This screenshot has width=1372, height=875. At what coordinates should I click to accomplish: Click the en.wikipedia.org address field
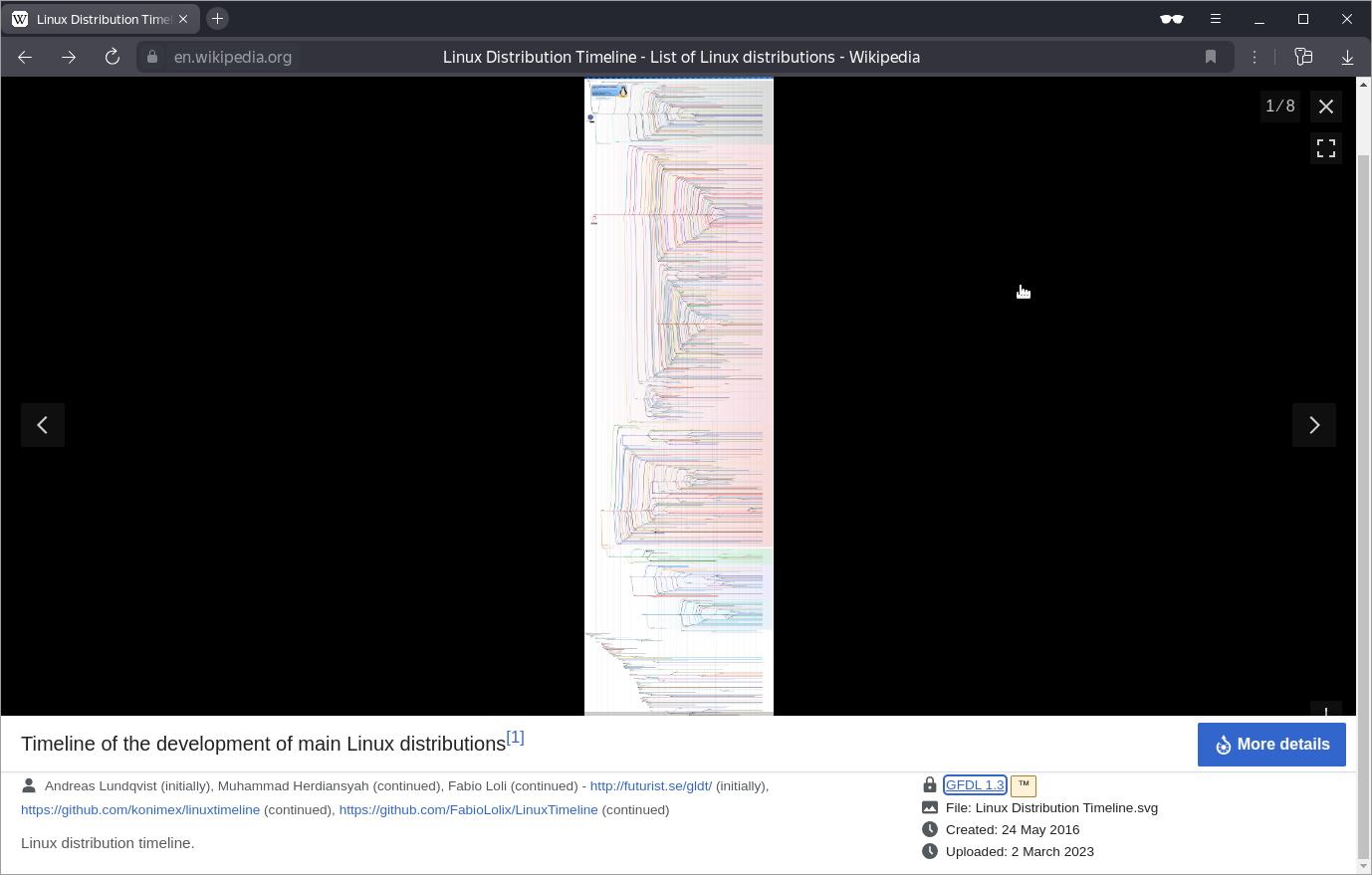pyautogui.click(x=233, y=58)
